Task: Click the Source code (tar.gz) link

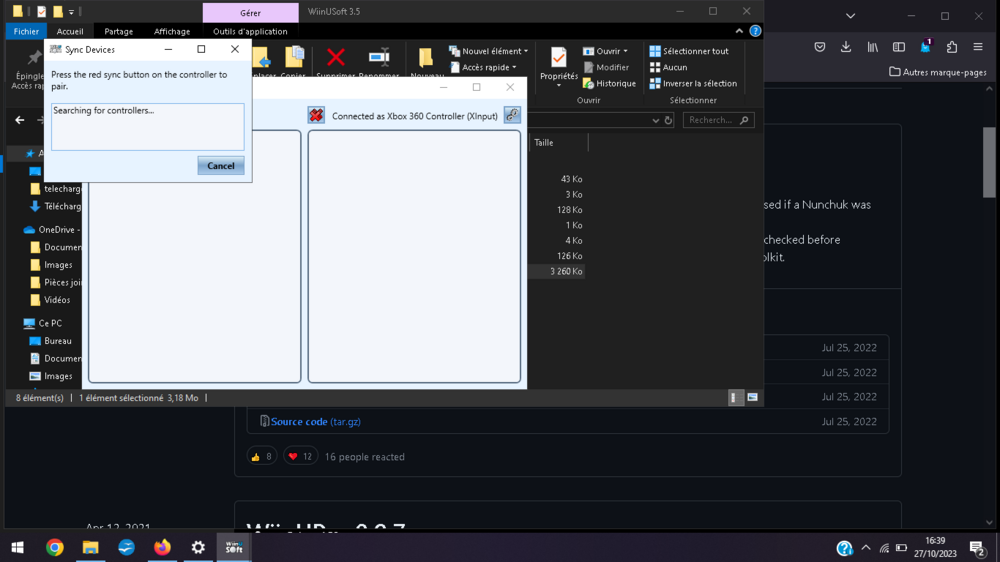Action: click(315, 422)
